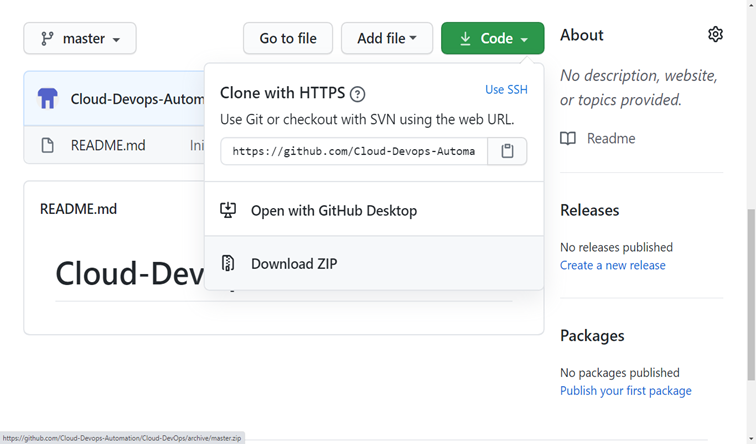This screenshot has height=444, width=756.
Task: Click Create a new release link
Action: click(612, 265)
